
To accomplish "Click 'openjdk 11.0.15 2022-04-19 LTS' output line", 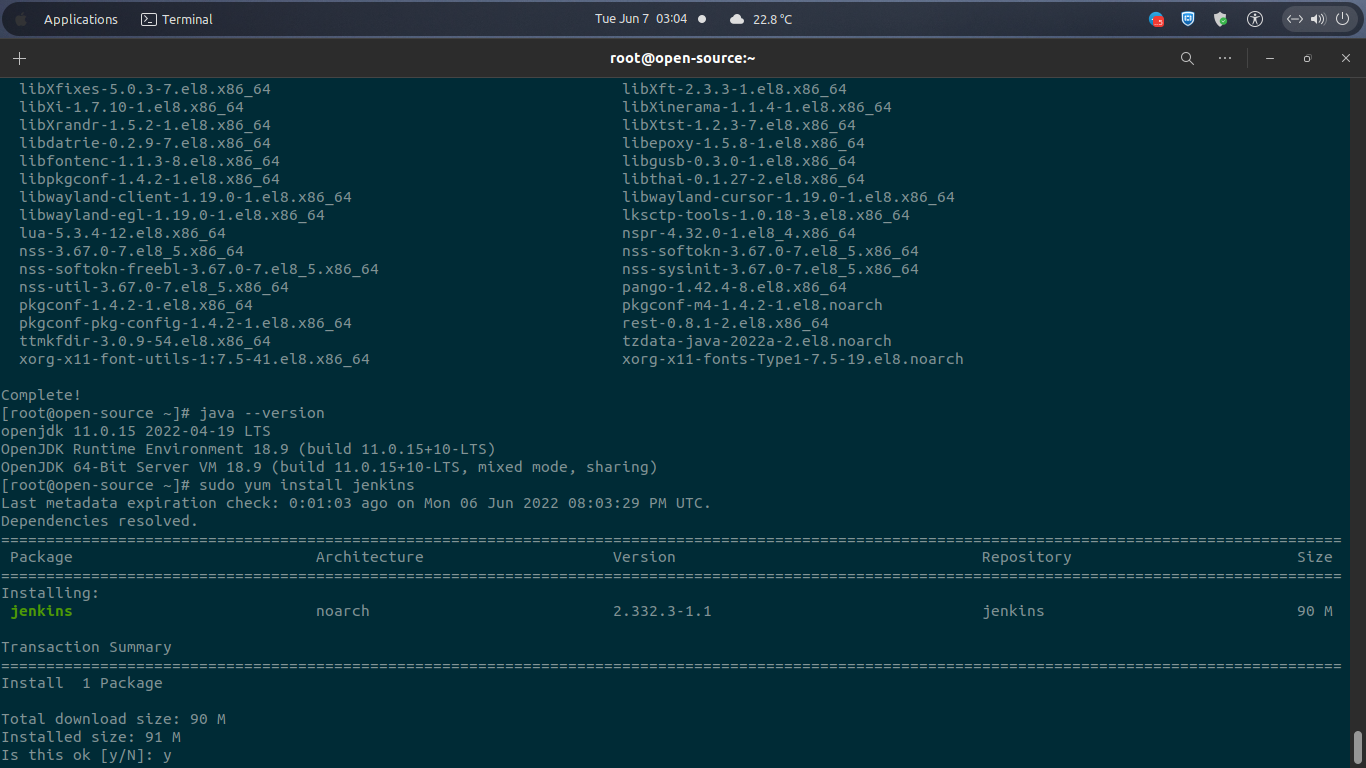I will coord(136,431).
